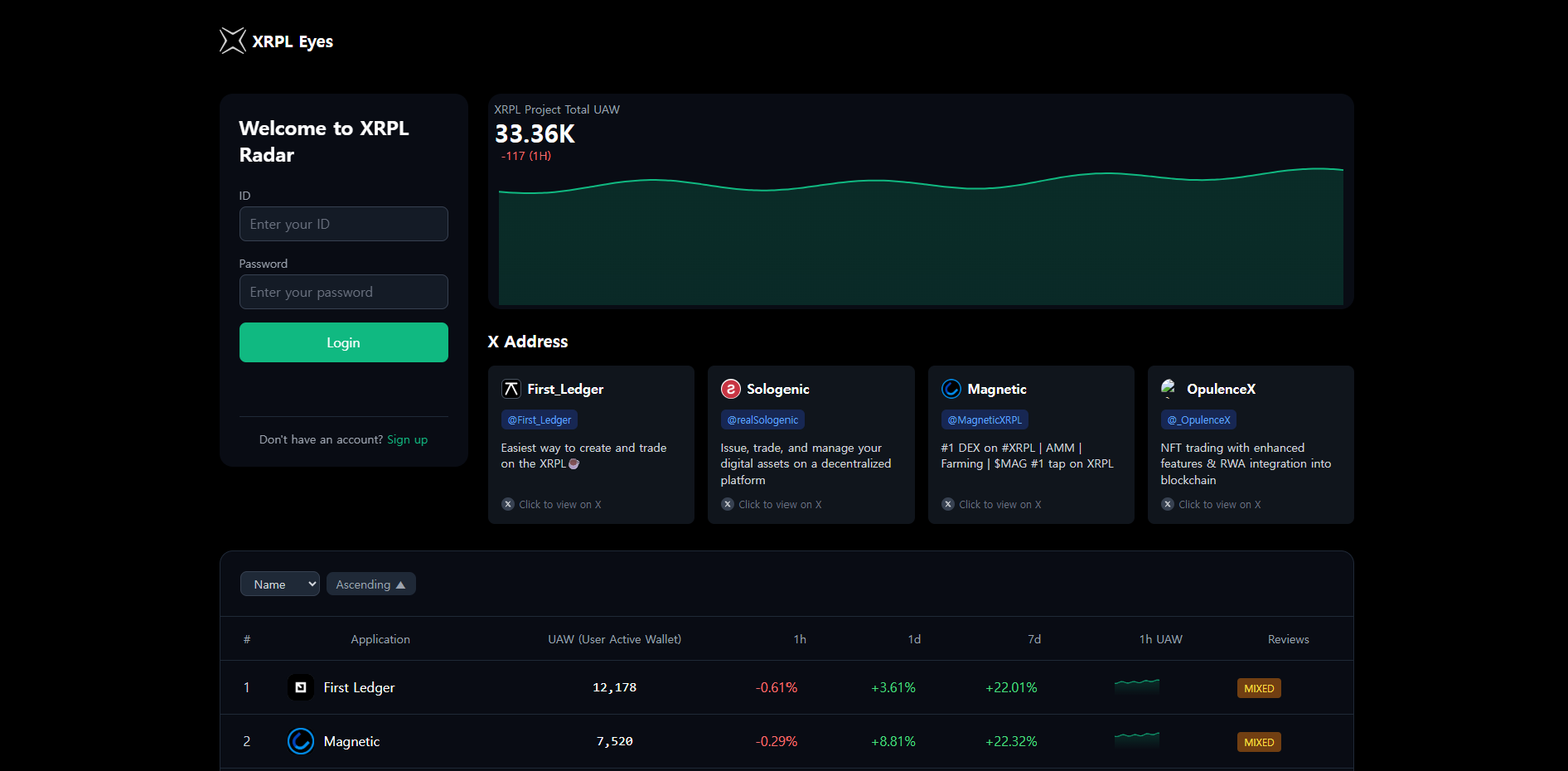1568x771 pixels.
Task: Click the Magnetic table row icon
Action: [x=301, y=741]
